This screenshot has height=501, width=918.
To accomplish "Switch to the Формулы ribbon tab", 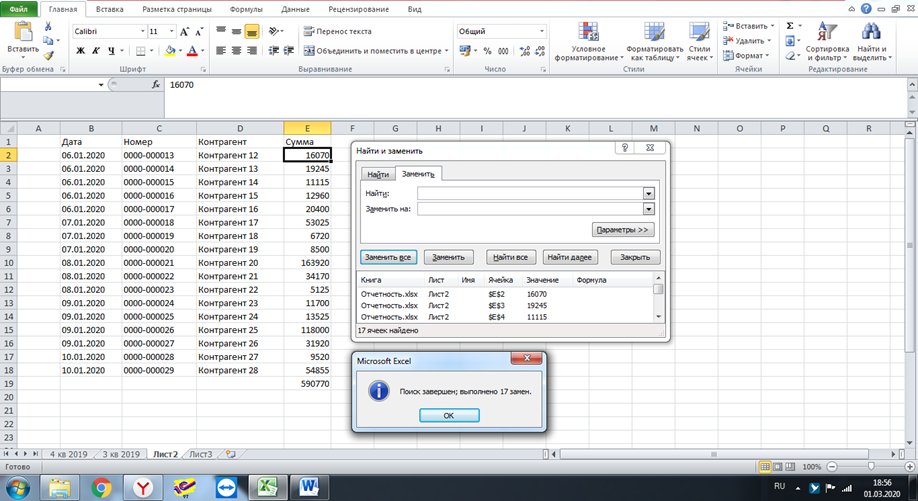I will tap(246, 9).
